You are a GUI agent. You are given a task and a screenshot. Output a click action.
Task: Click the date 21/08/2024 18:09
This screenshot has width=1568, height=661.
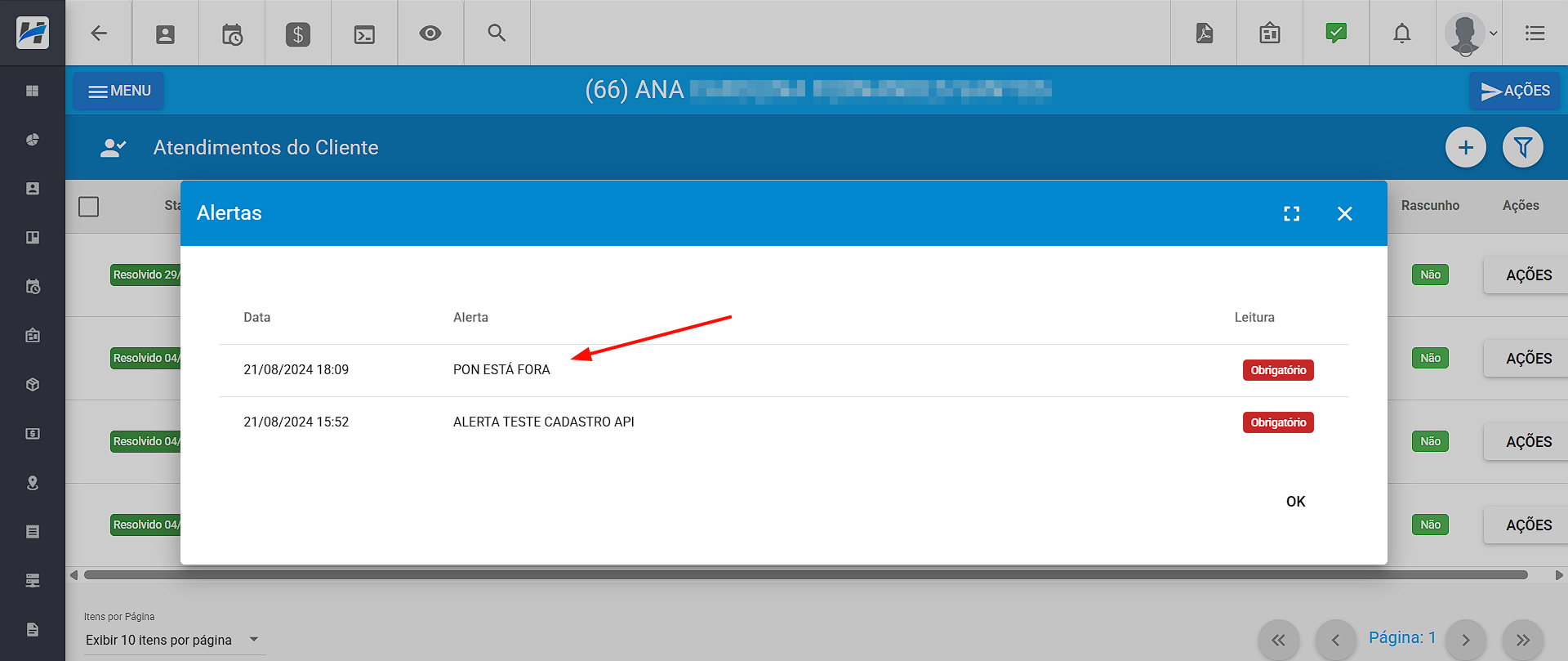click(296, 370)
